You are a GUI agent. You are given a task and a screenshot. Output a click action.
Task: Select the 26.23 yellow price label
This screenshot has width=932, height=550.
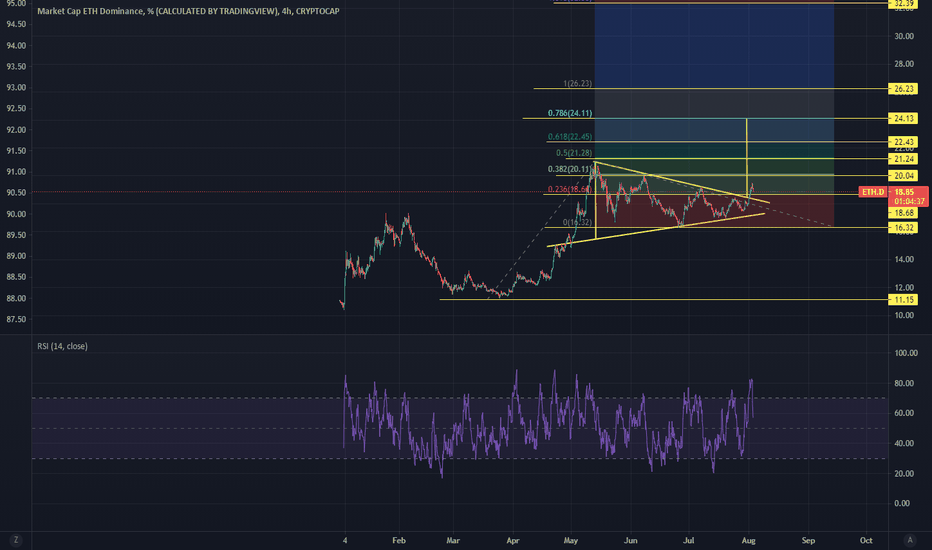pyautogui.click(x=903, y=89)
